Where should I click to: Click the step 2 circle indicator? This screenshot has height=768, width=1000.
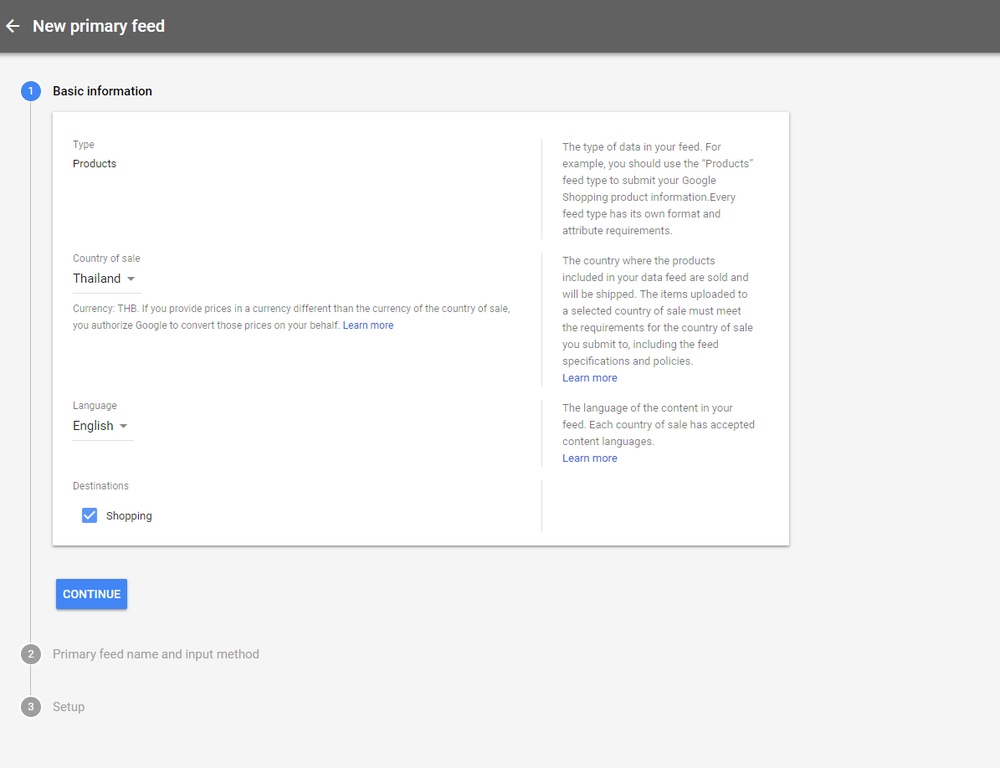point(30,653)
